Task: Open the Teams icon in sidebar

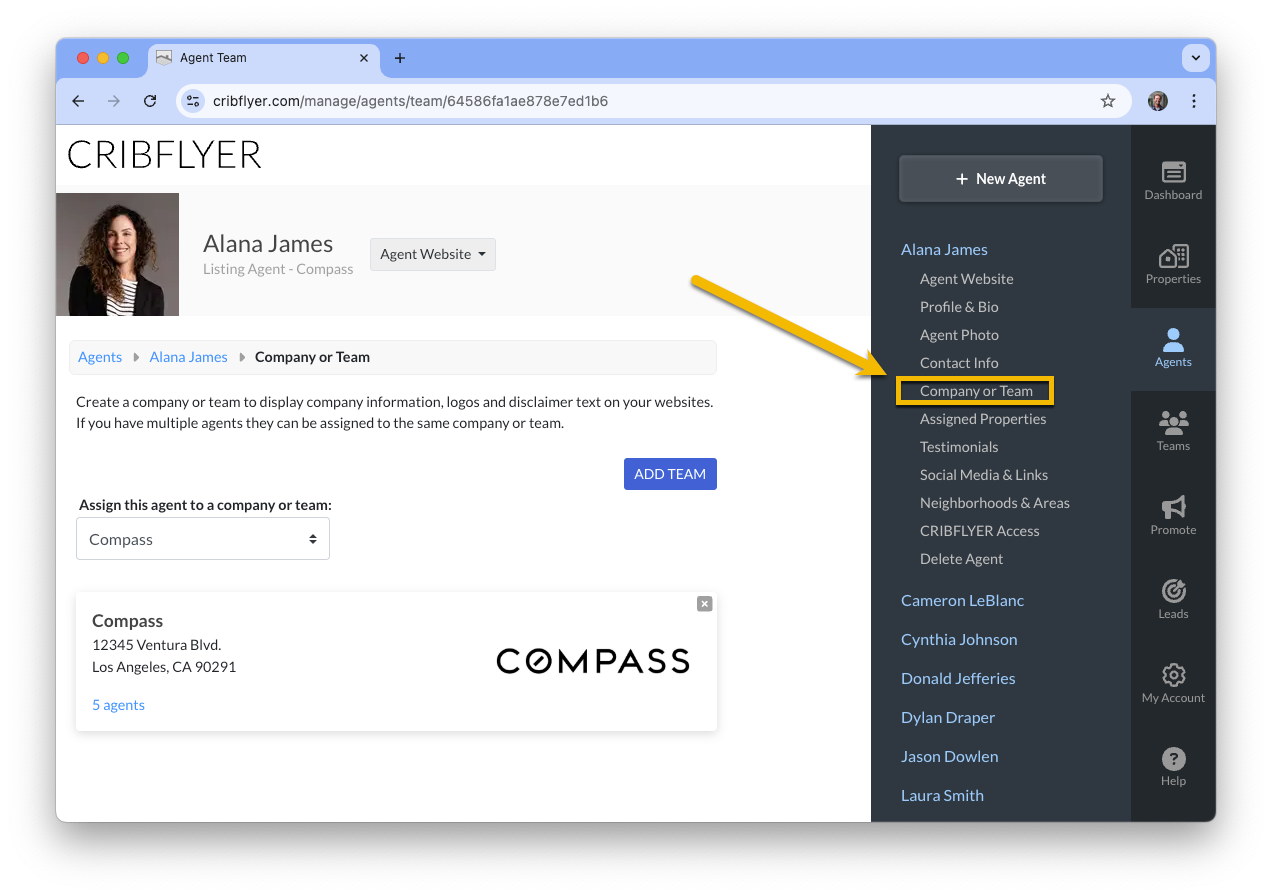Action: coord(1173,422)
